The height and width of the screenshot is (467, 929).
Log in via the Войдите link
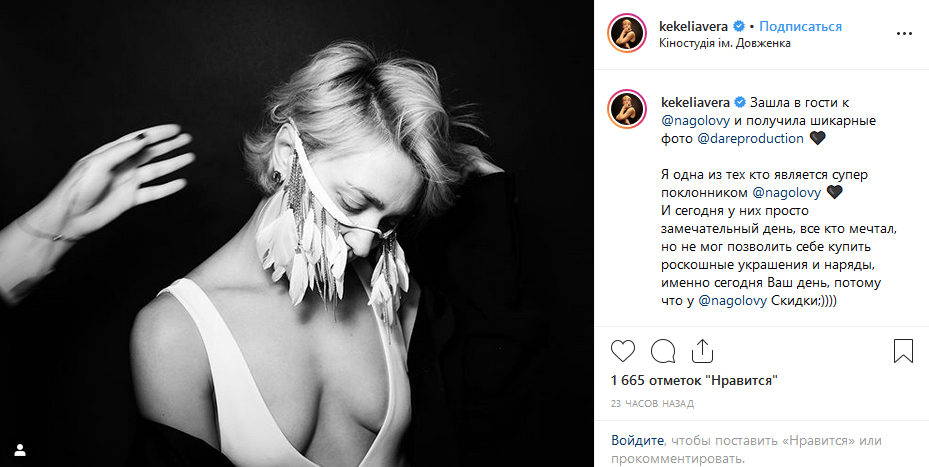(x=637, y=441)
